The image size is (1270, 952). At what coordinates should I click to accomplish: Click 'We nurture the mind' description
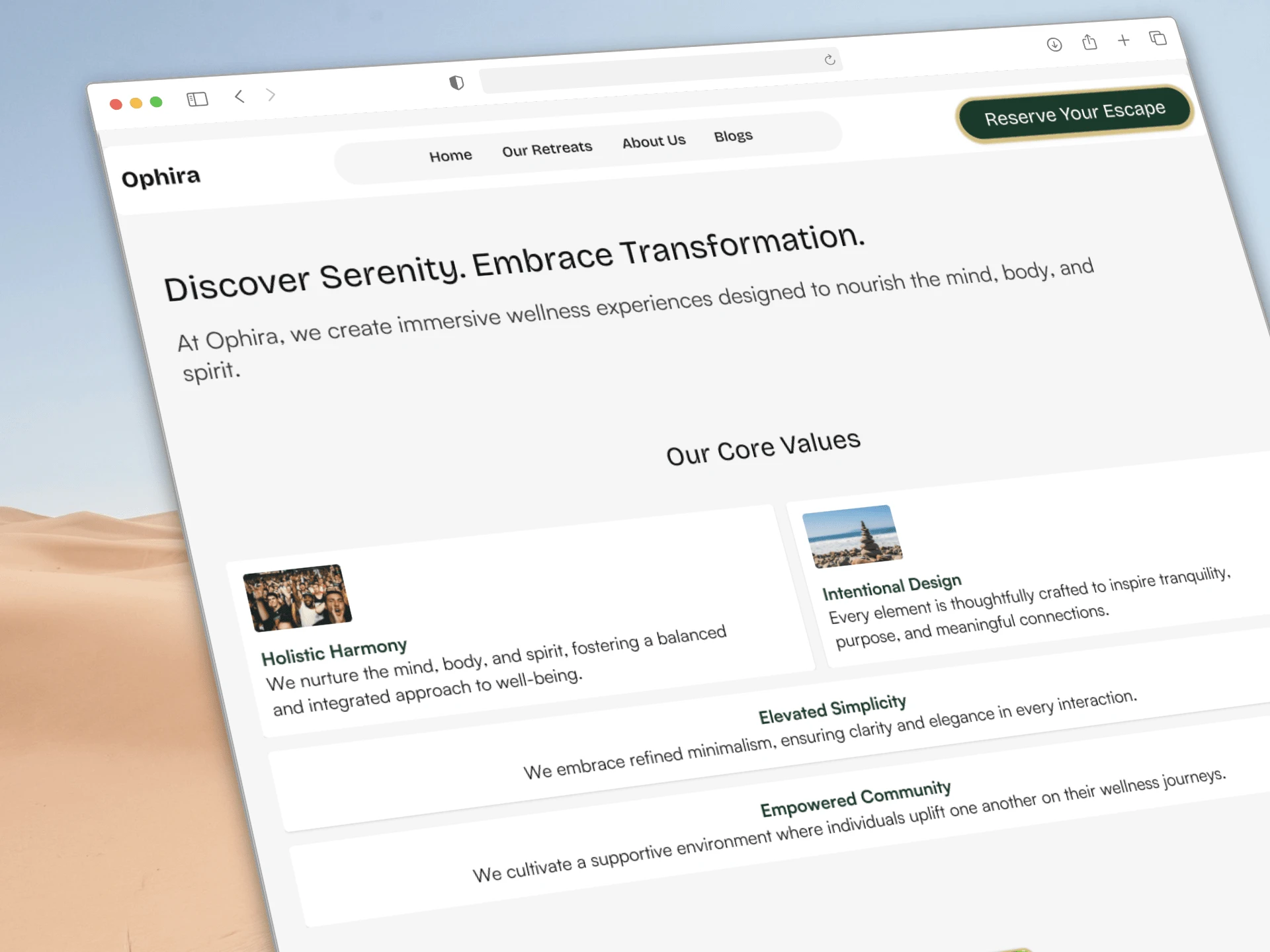click(x=496, y=670)
